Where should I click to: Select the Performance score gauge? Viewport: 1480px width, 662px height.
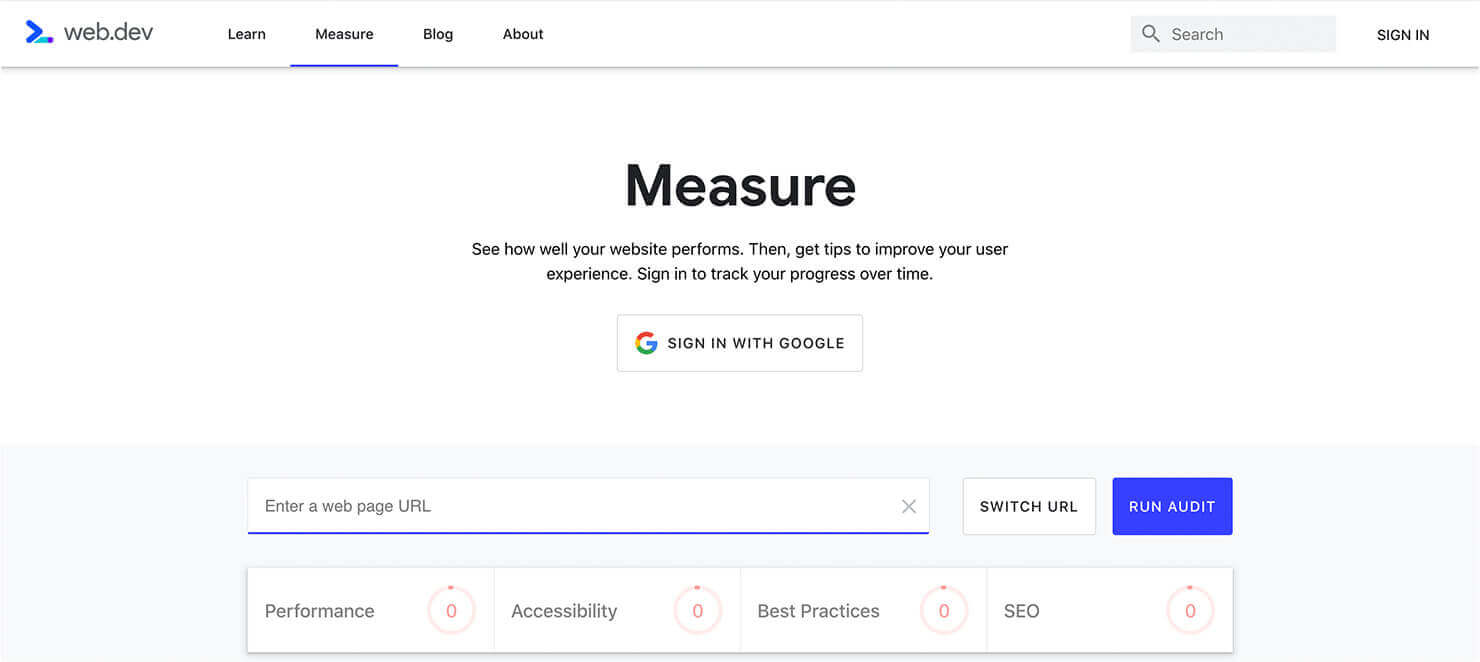[451, 611]
